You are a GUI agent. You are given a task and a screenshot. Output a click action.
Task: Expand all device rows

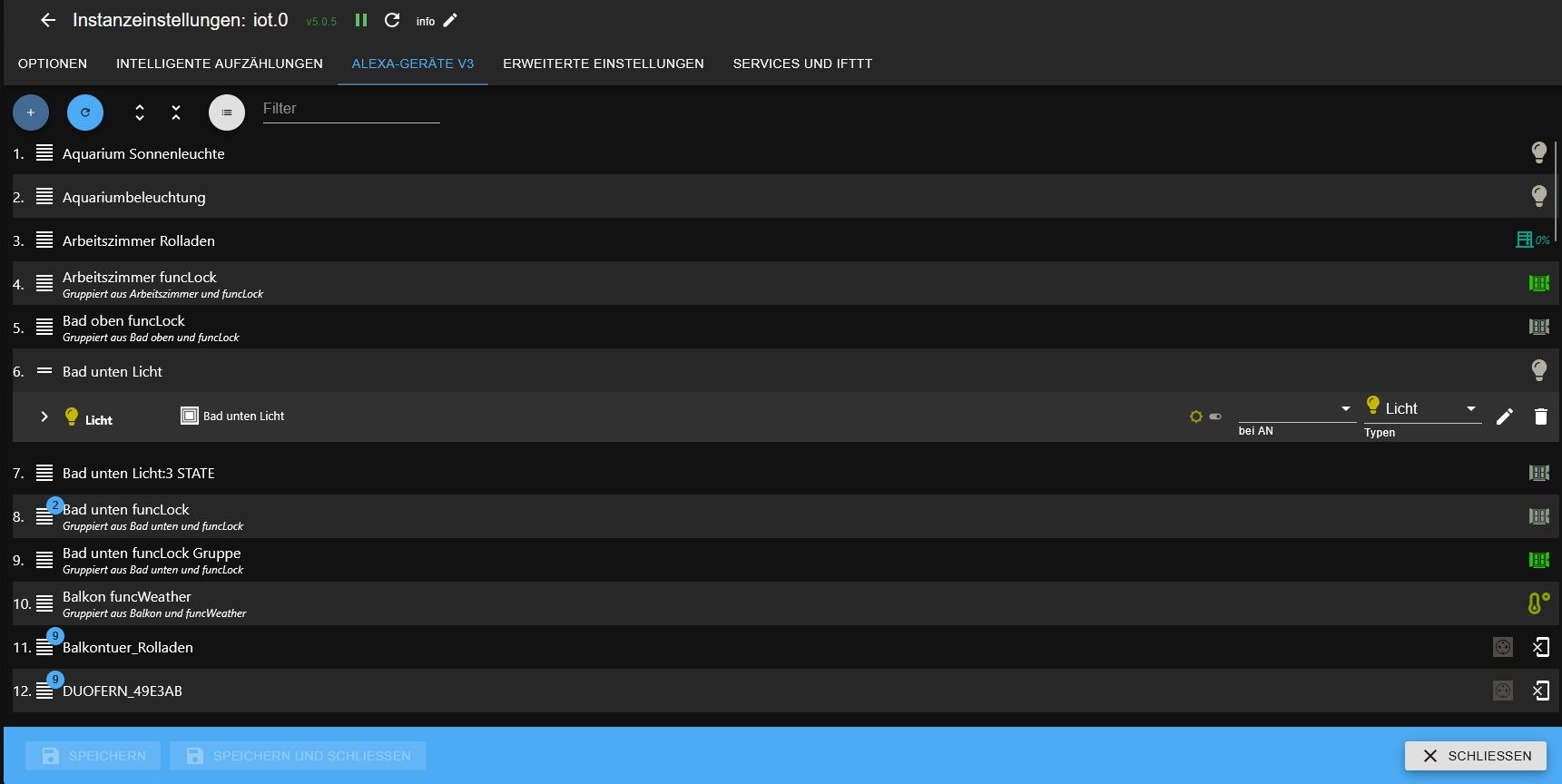point(140,113)
